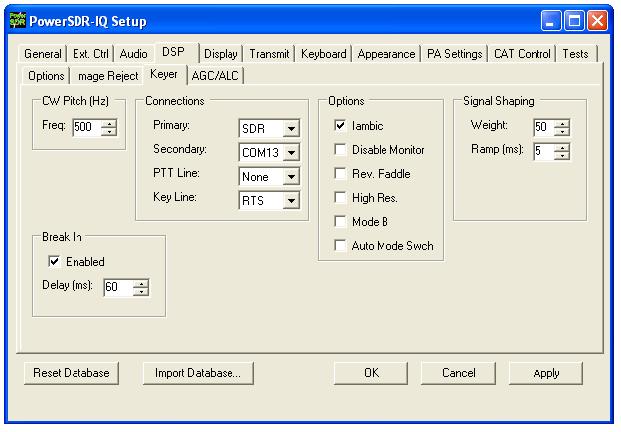Click the Apply button
Viewport: 621px width, 432px height.
546,373
